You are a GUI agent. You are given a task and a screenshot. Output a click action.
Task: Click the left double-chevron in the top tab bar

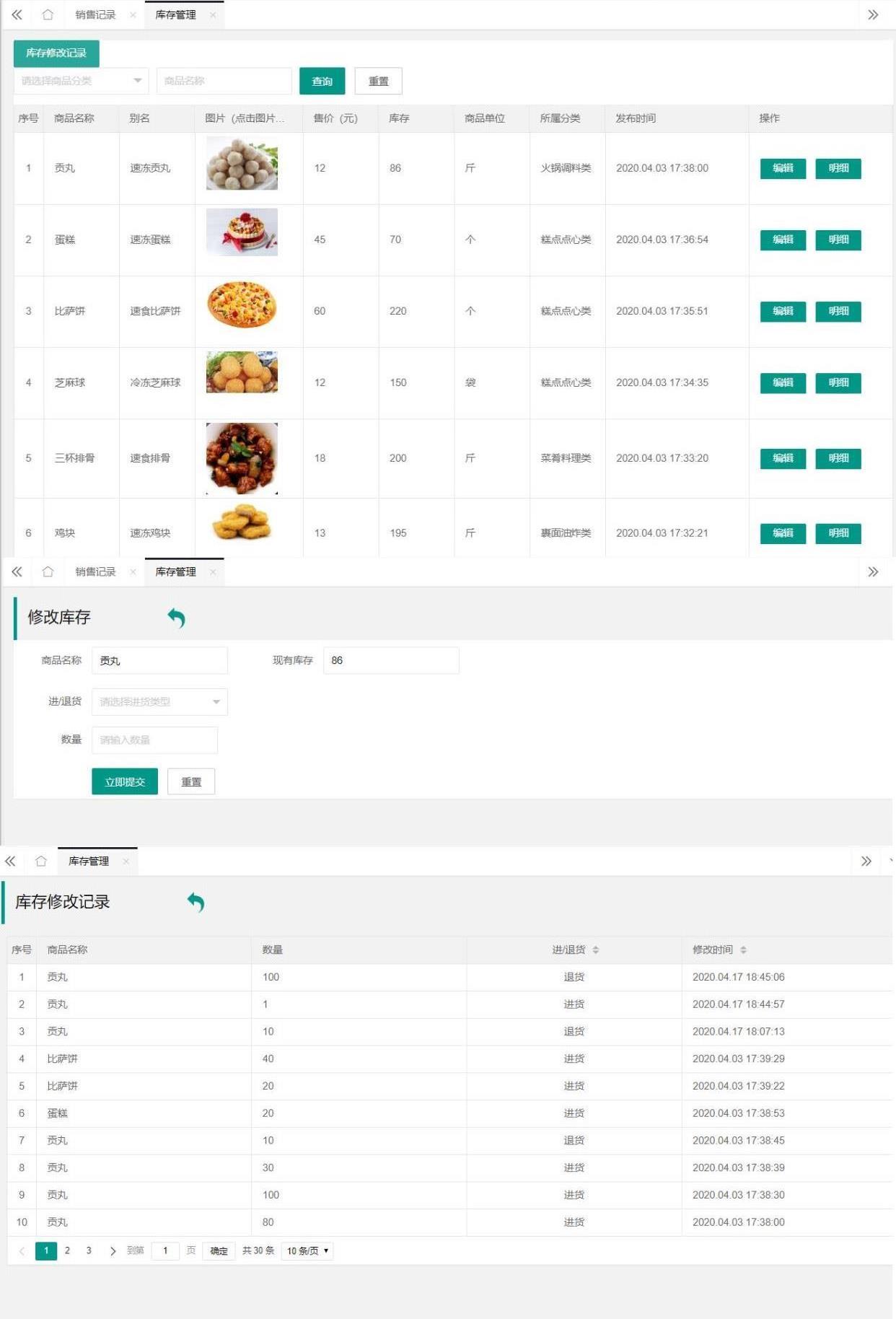point(17,14)
